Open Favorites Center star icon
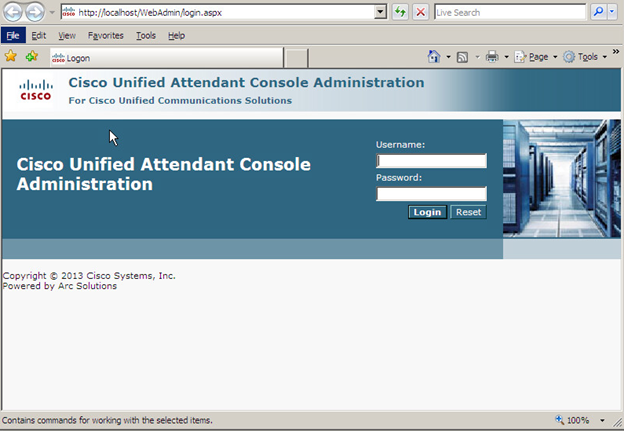The width and height of the screenshot is (624, 432). click(11, 56)
